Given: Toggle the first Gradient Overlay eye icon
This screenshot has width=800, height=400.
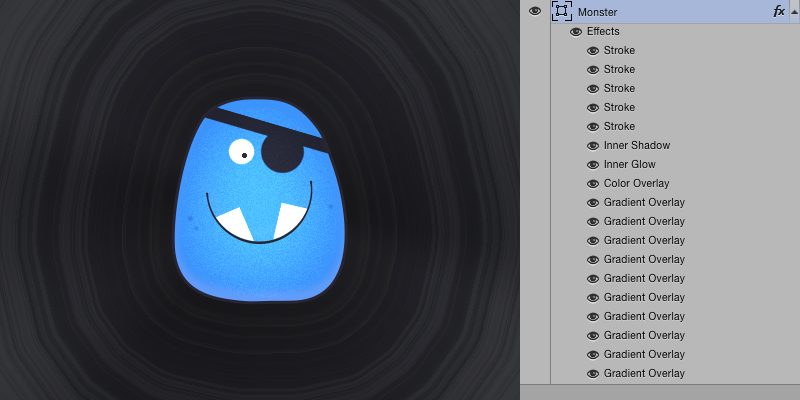Looking at the screenshot, I should coord(593,203).
